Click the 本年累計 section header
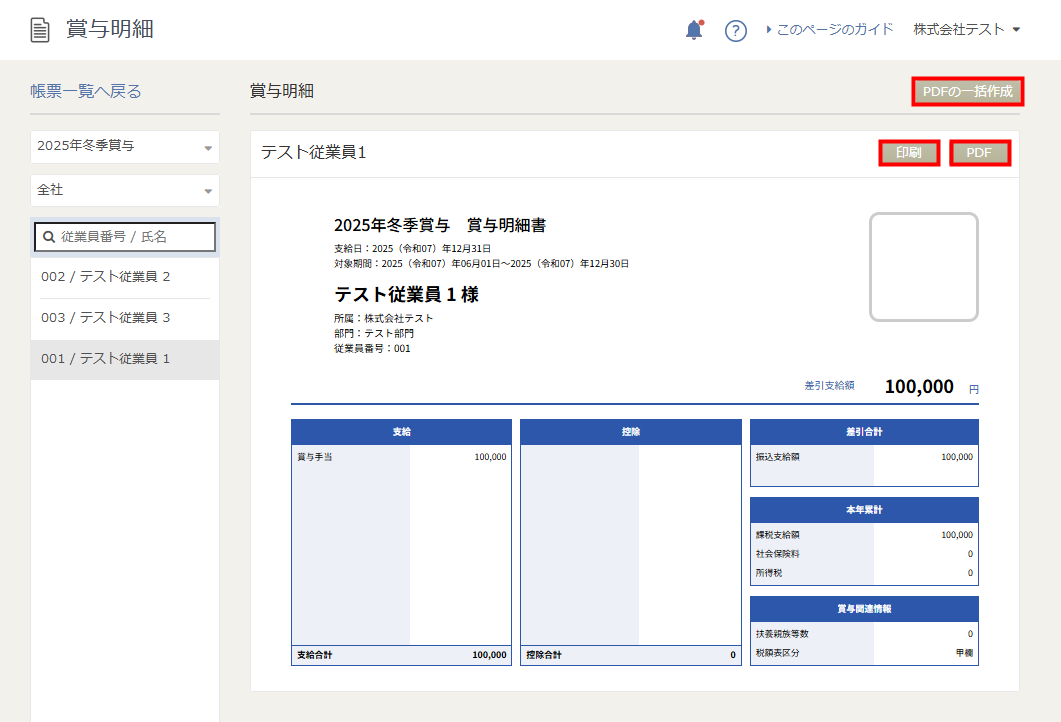Image resolution: width=1061 pixels, height=722 pixels. [x=864, y=510]
